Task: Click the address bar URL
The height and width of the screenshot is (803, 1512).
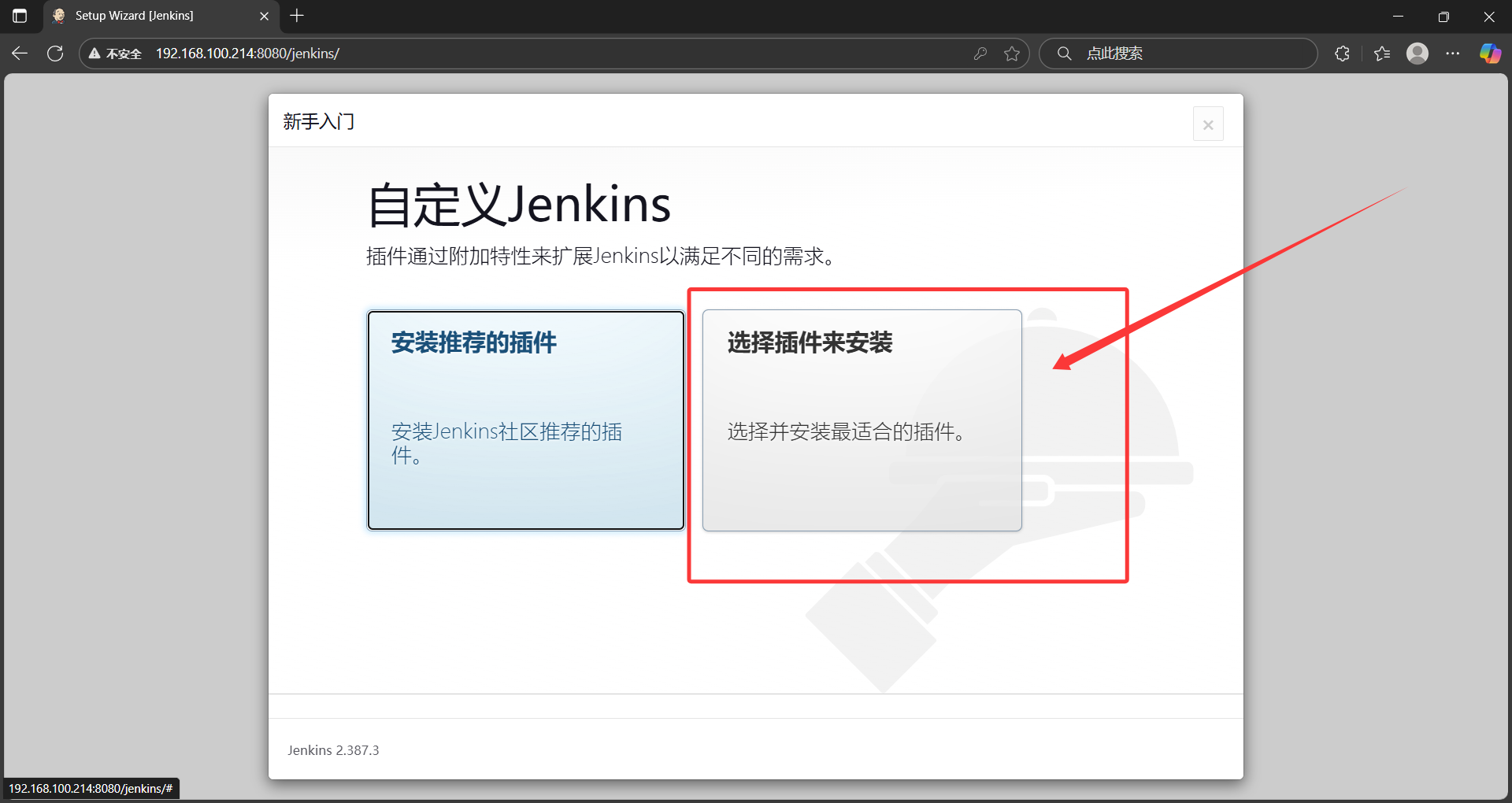Action: [247, 54]
